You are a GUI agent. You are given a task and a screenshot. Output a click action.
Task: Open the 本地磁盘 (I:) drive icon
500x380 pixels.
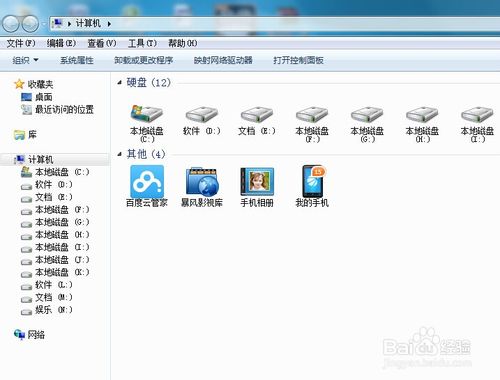click(x=477, y=124)
